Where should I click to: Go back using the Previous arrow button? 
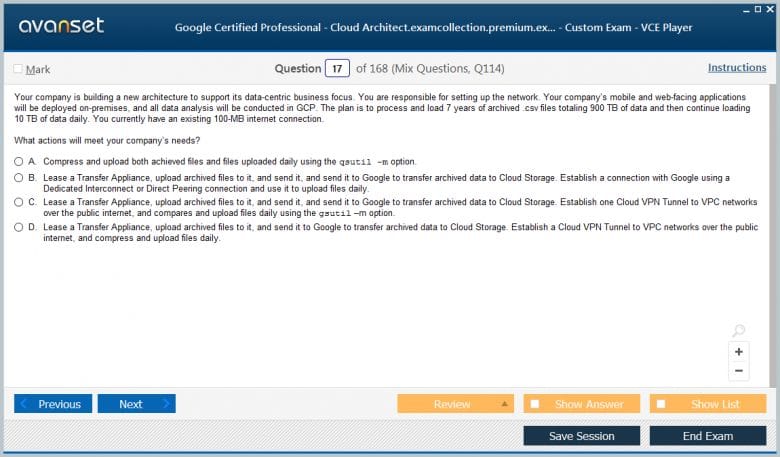[x=53, y=404]
